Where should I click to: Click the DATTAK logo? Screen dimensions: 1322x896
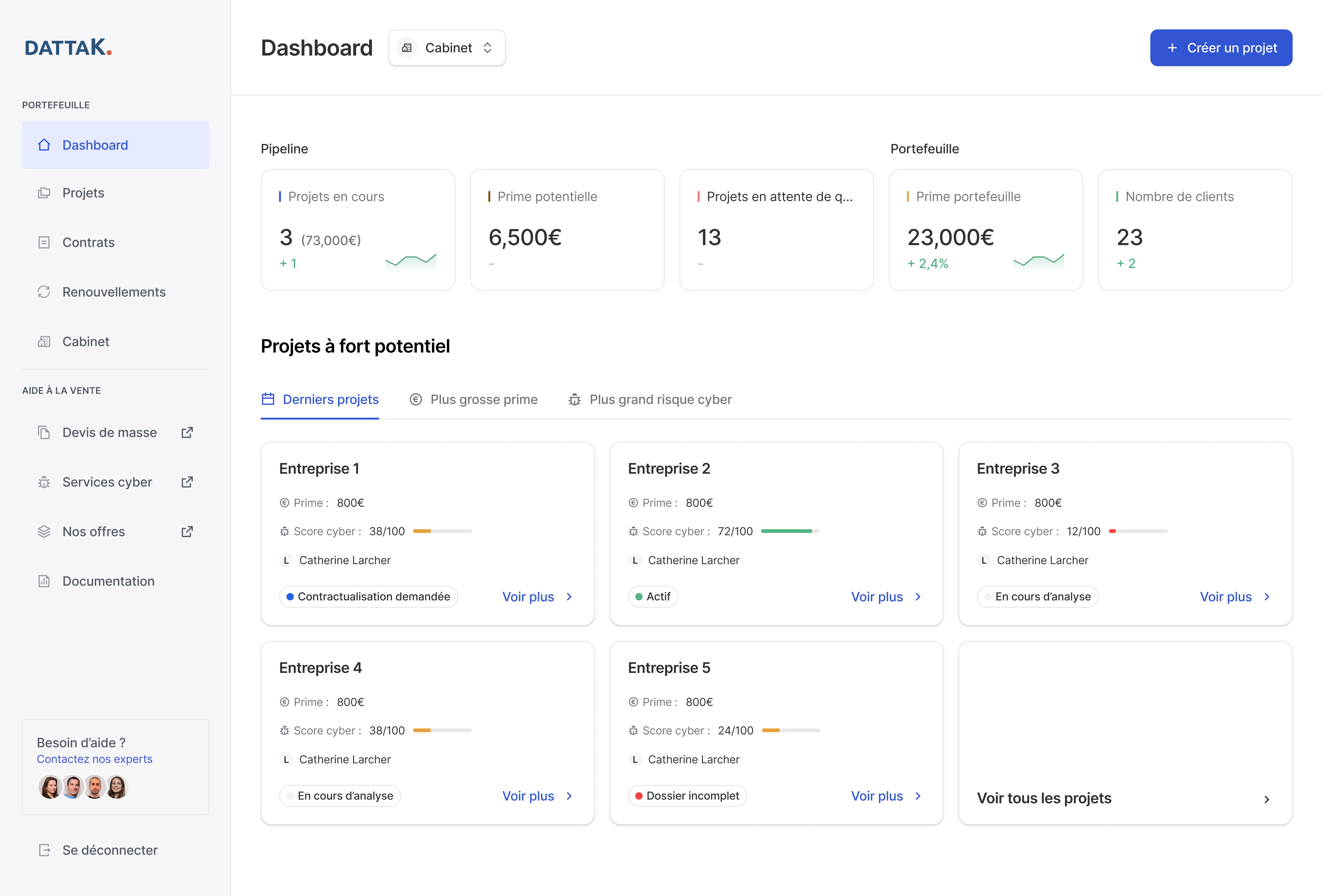[68, 48]
